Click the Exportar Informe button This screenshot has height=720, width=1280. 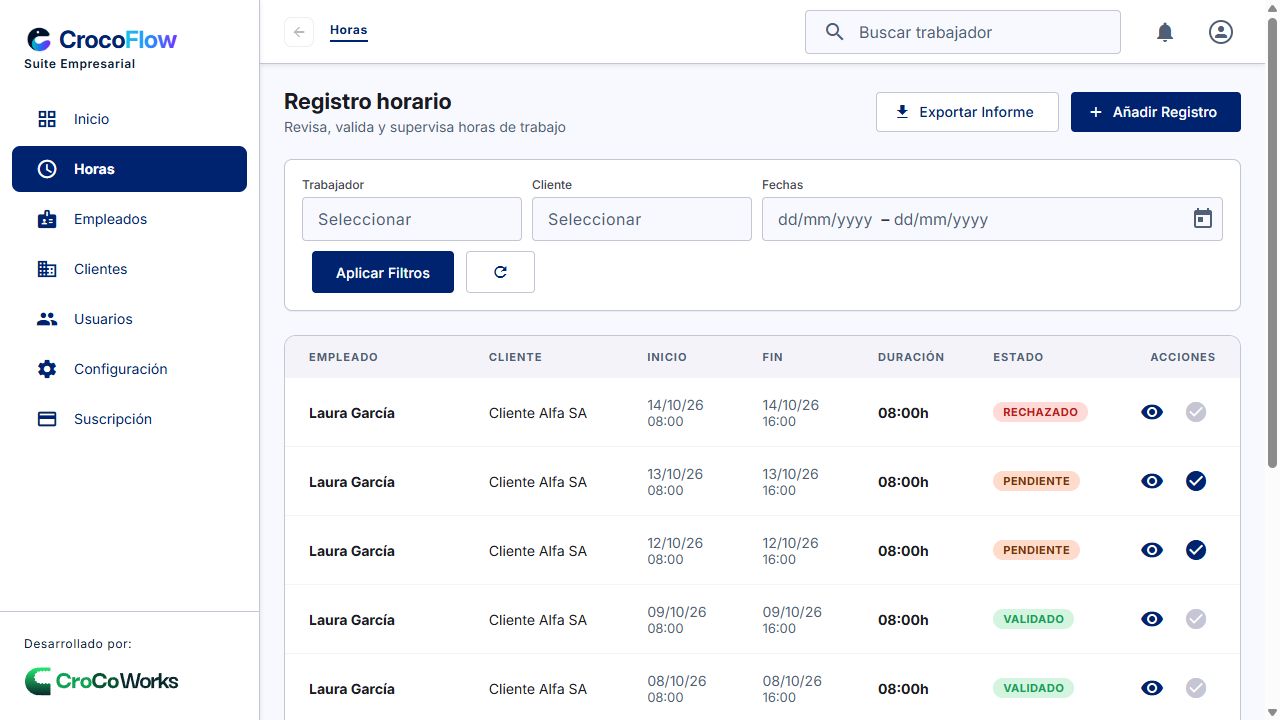(967, 112)
